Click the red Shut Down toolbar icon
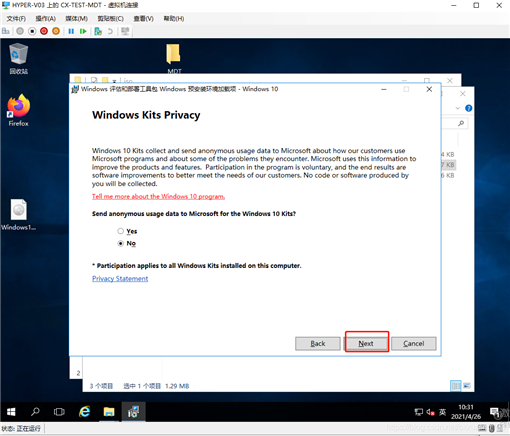The width and height of the screenshot is (510, 436). [x=44, y=31]
